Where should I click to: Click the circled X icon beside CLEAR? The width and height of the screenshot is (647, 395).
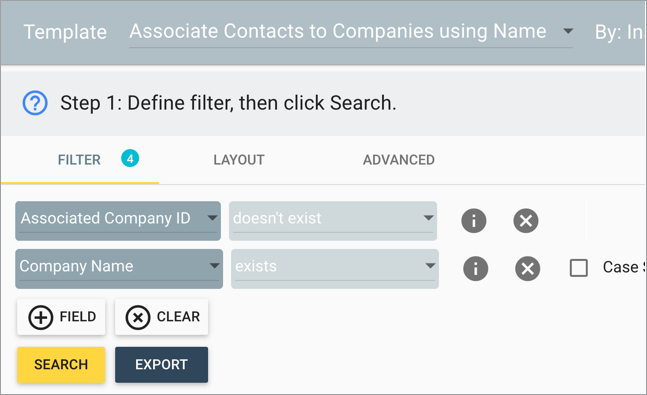(138, 317)
